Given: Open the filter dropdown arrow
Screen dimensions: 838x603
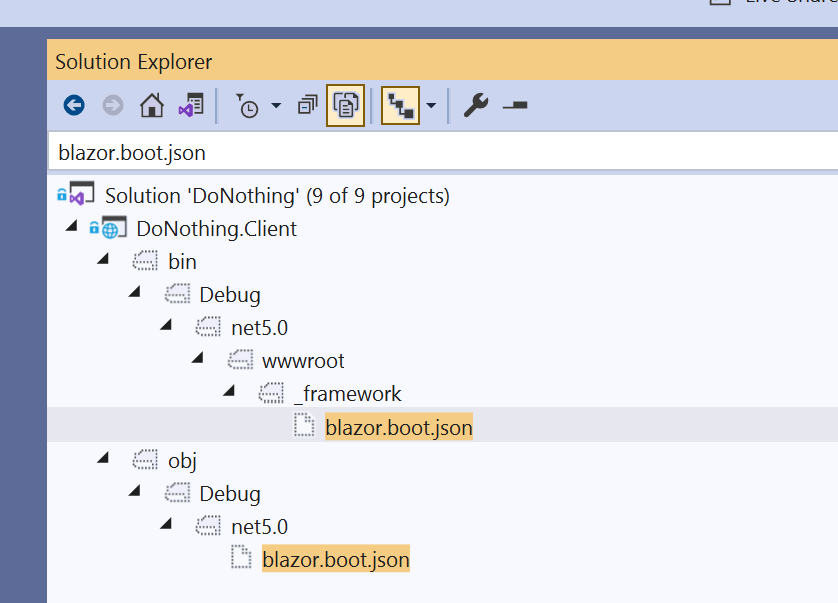Looking at the screenshot, I should 275,105.
